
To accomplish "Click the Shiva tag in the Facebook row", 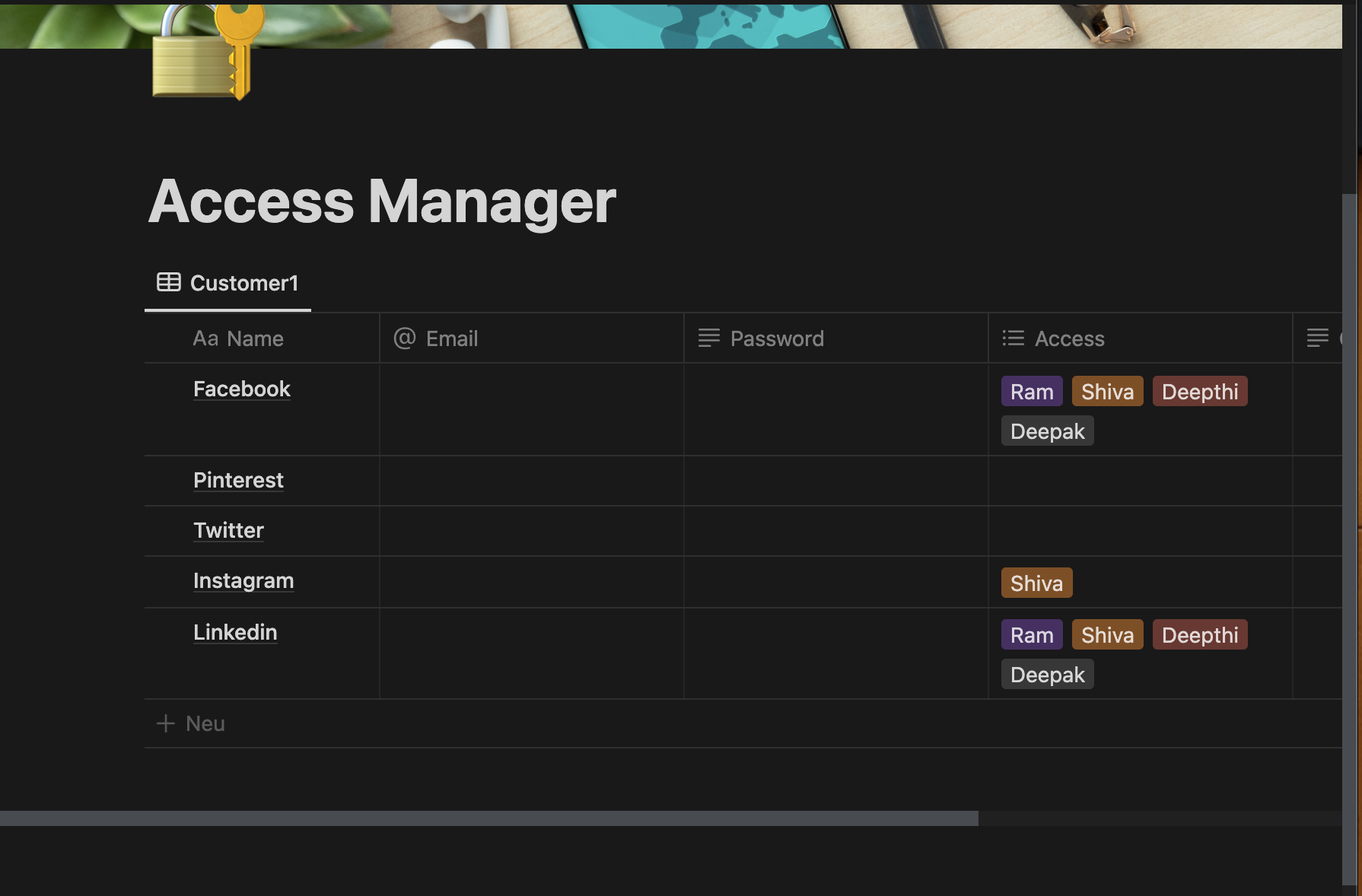I will coord(1108,392).
